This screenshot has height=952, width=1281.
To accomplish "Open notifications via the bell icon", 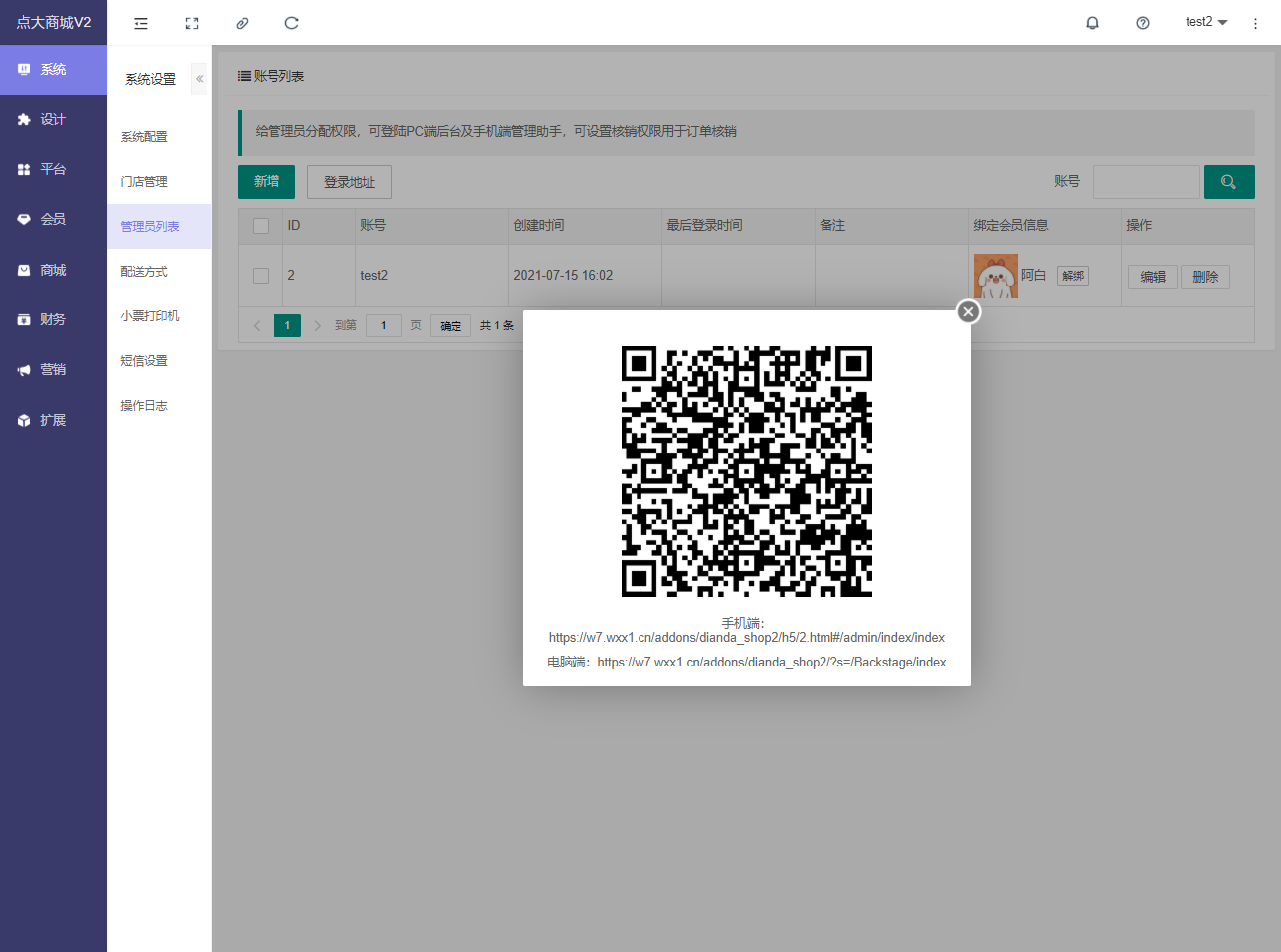I will point(1092,23).
